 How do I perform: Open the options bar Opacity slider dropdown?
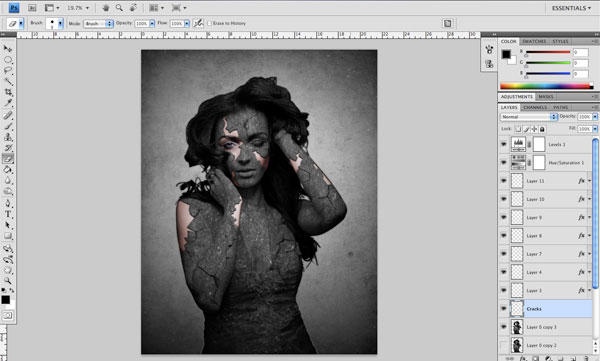pos(152,24)
